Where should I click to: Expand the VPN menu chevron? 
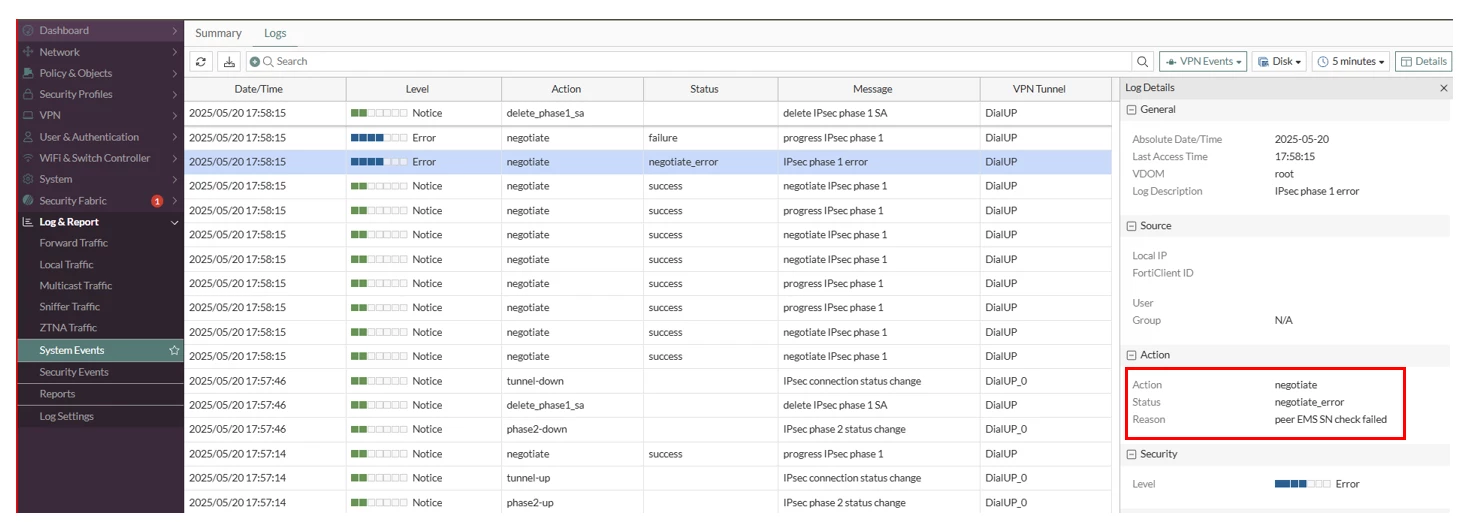(x=175, y=116)
